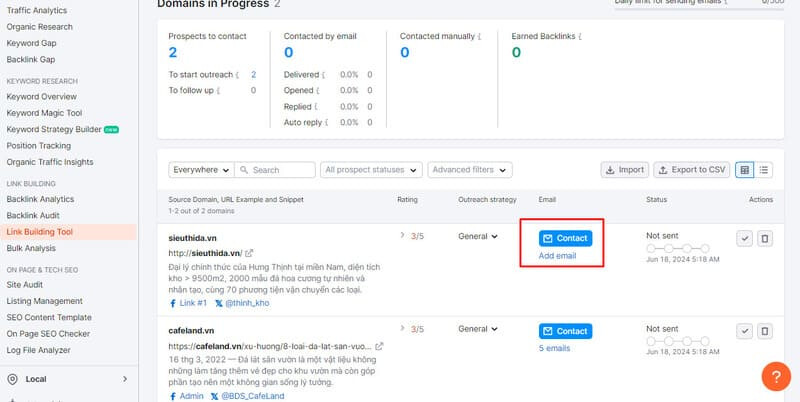Click the info icon beside Delivered
The width and height of the screenshot is (800, 402).
pyautogui.click(x=323, y=74)
